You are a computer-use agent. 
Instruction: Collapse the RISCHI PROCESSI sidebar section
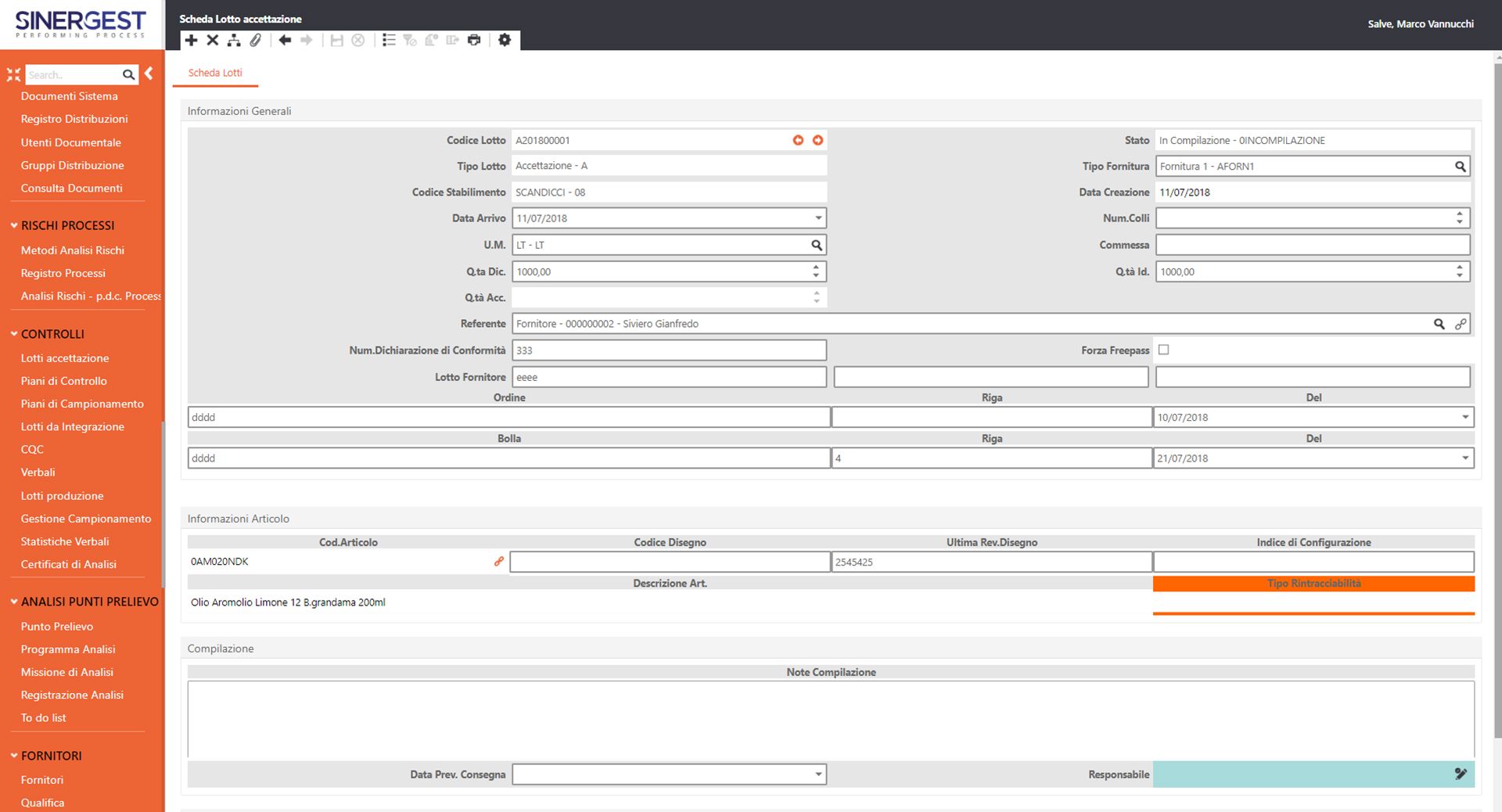(x=14, y=225)
